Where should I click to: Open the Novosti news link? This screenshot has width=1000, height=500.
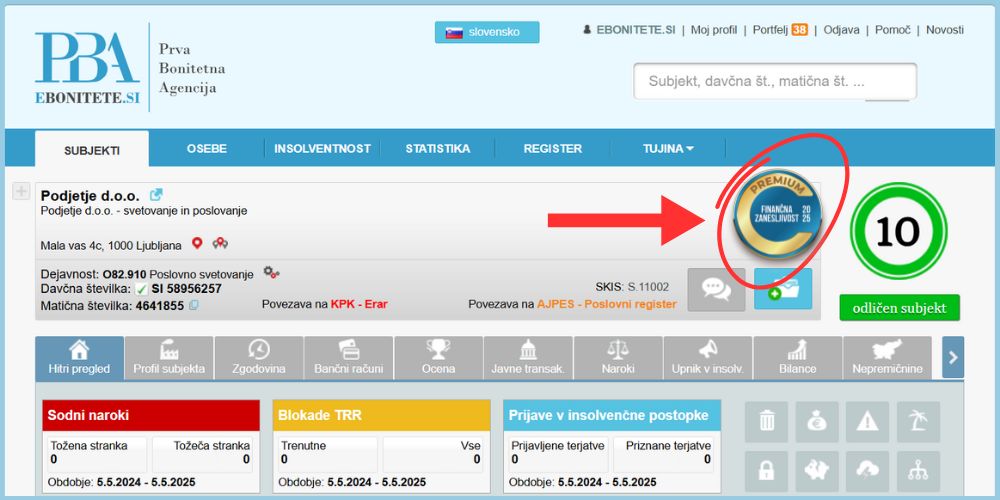(945, 30)
